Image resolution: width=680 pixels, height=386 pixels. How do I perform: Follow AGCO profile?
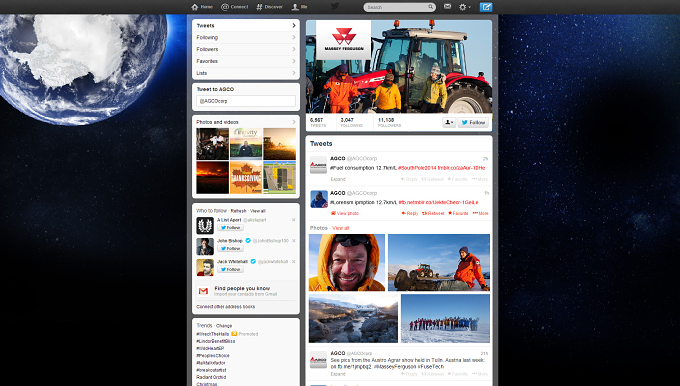point(473,122)
